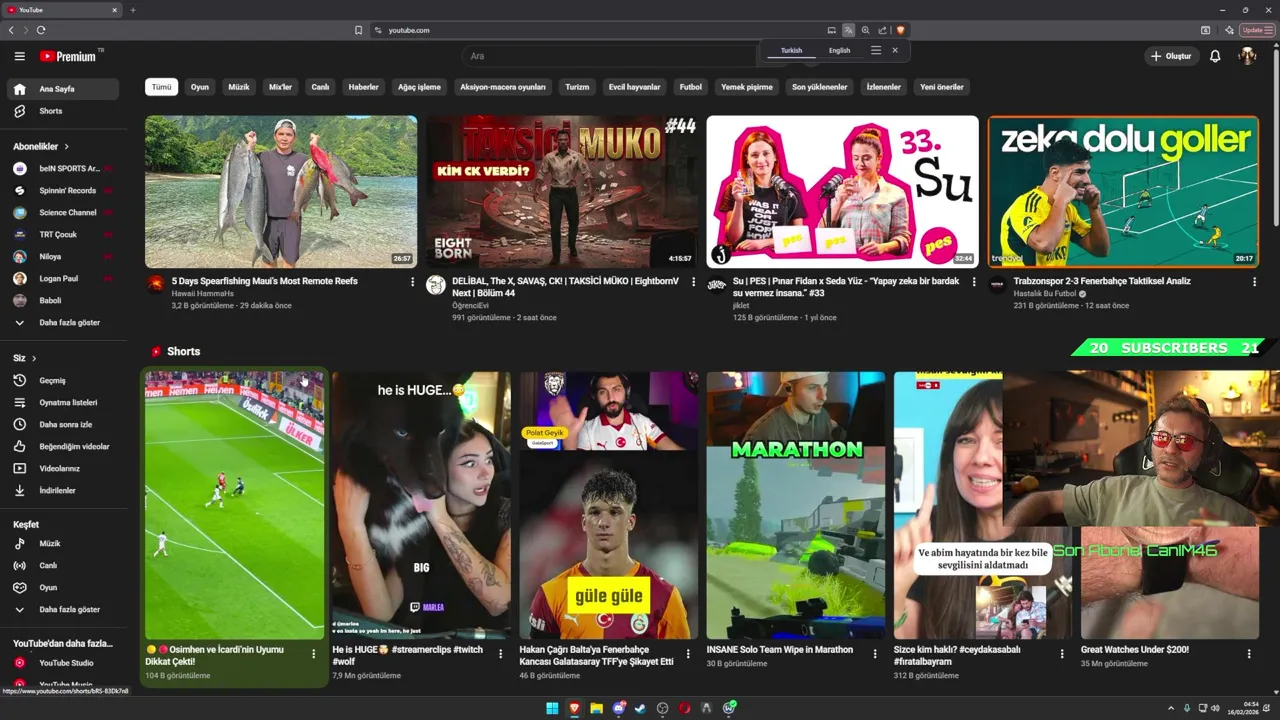Select the Oyun filter chip

200,87
